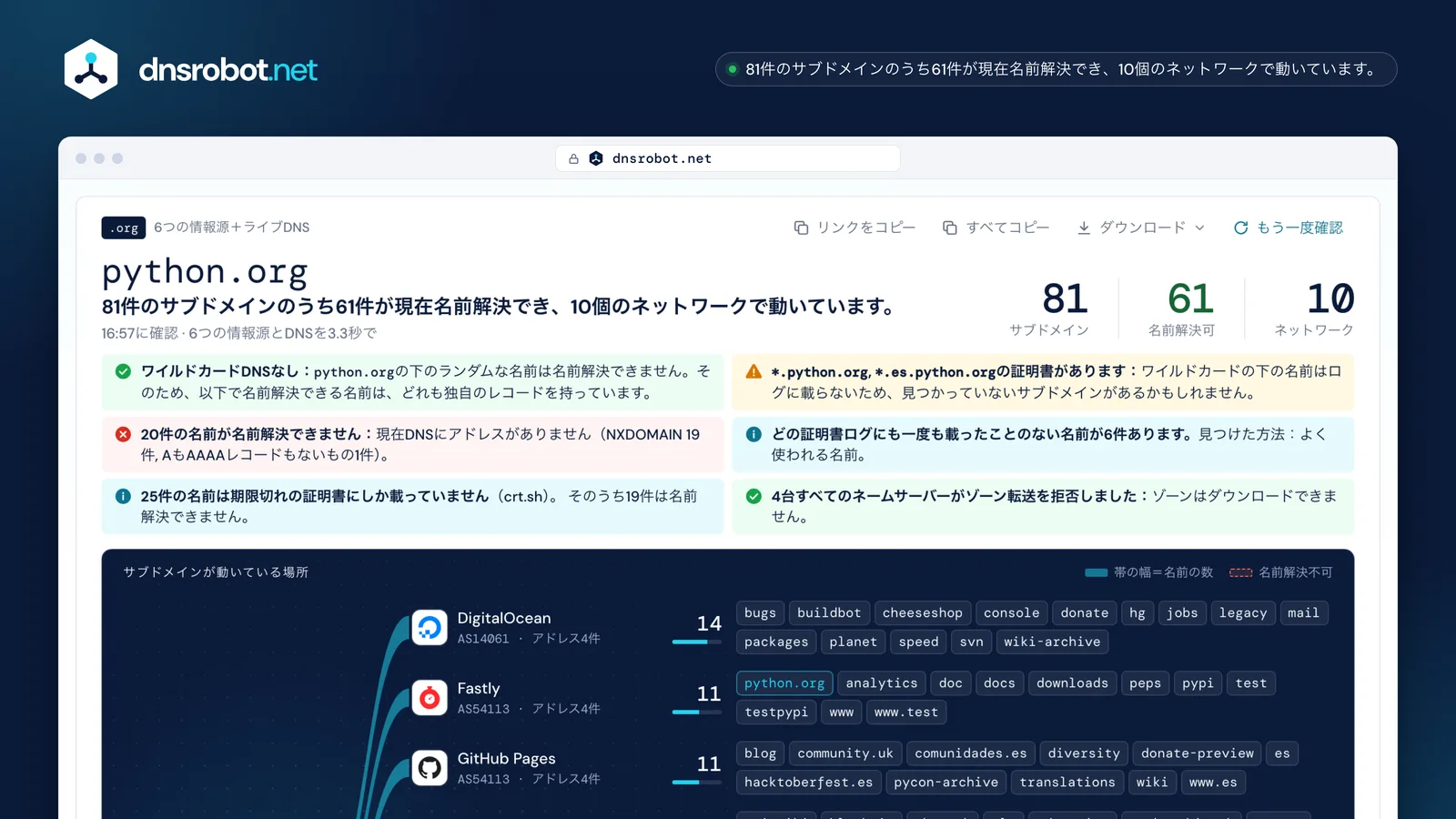Select the donate-preview subdomain tag
1456x819 pixels.
1198,753
